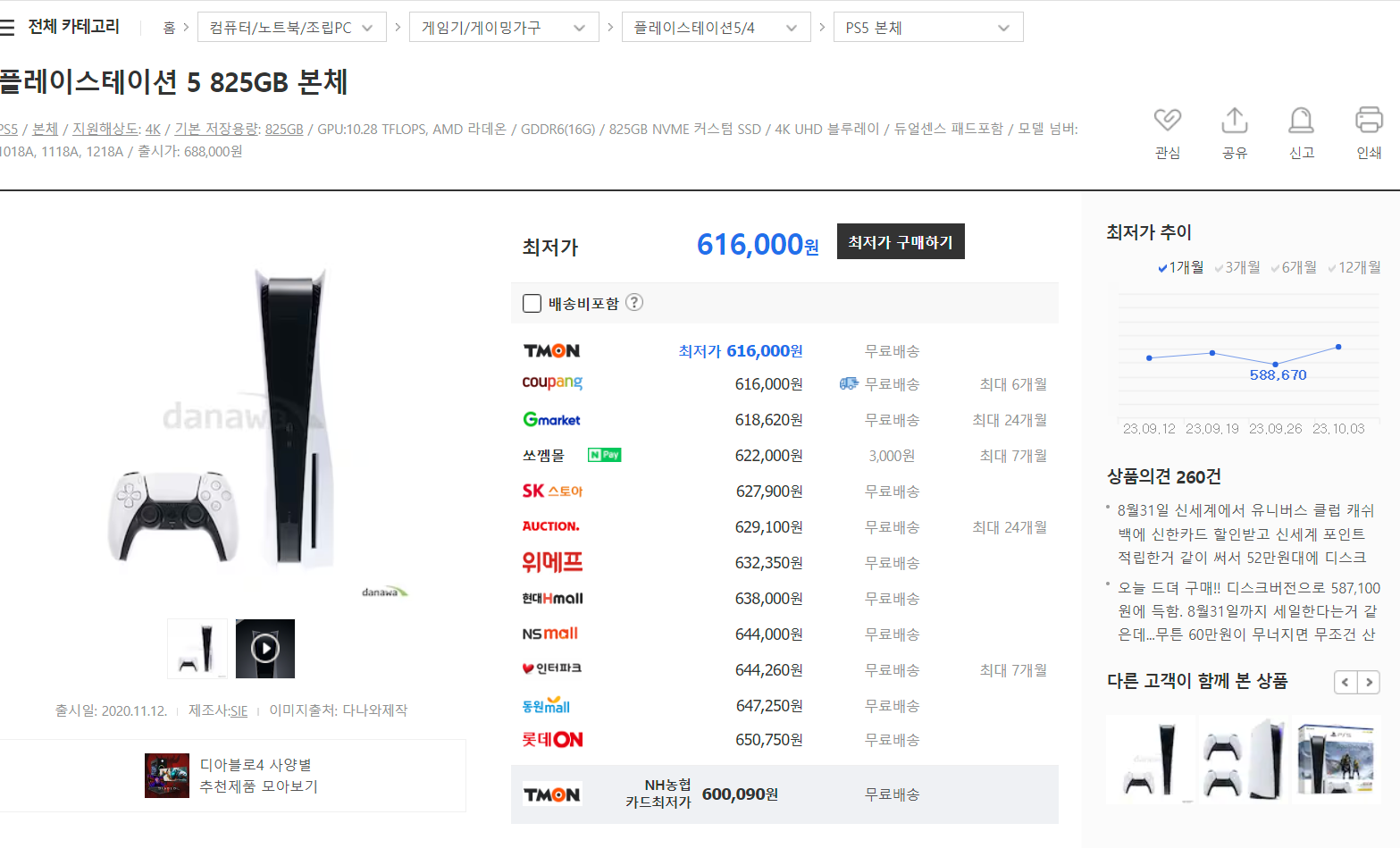Viewport: 1400px width, 857px height.
Task: Click the 인쇄 print icon
Action: point(1368,121)
